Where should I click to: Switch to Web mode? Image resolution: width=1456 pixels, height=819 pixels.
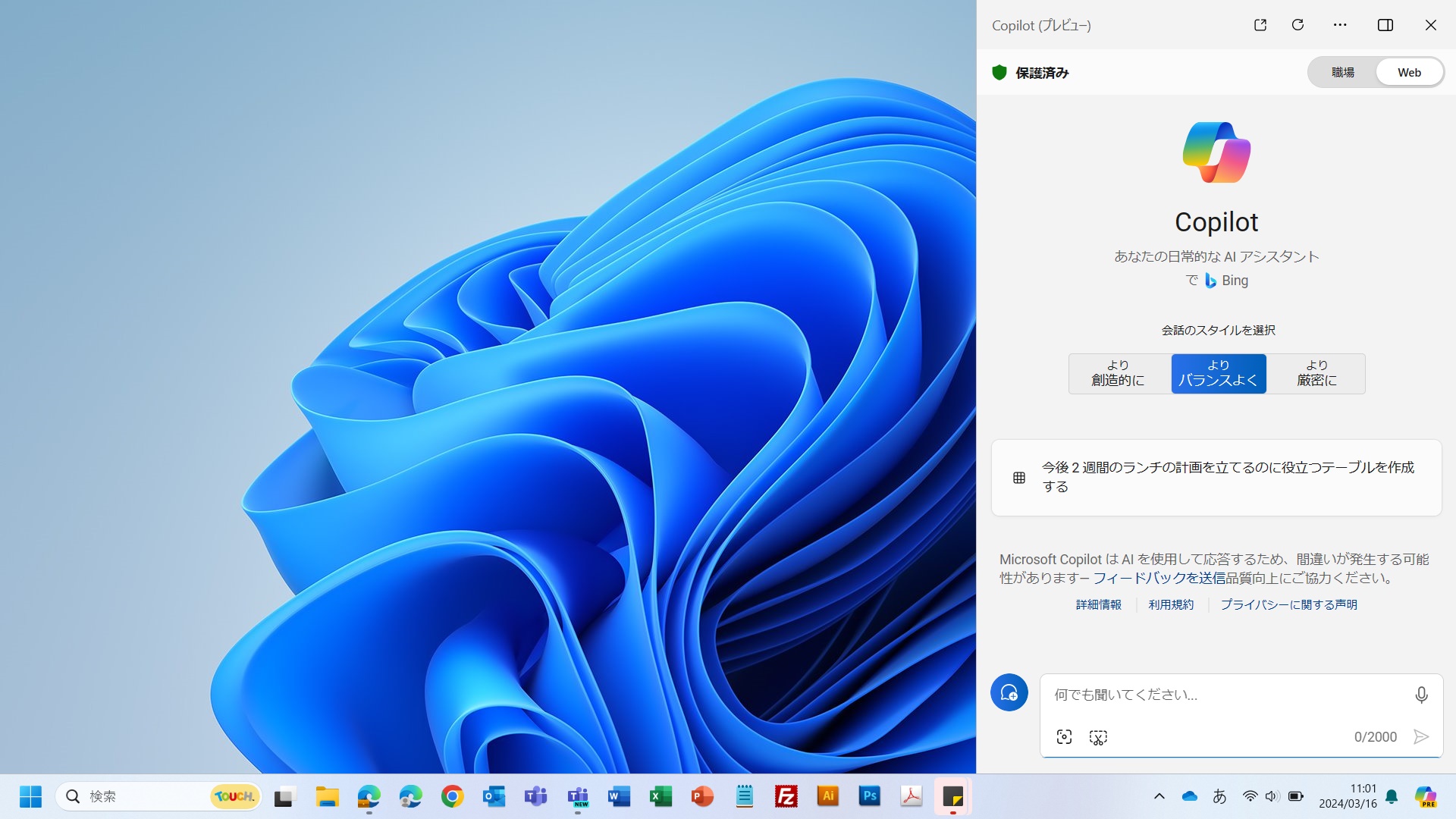coord(1409,73)
